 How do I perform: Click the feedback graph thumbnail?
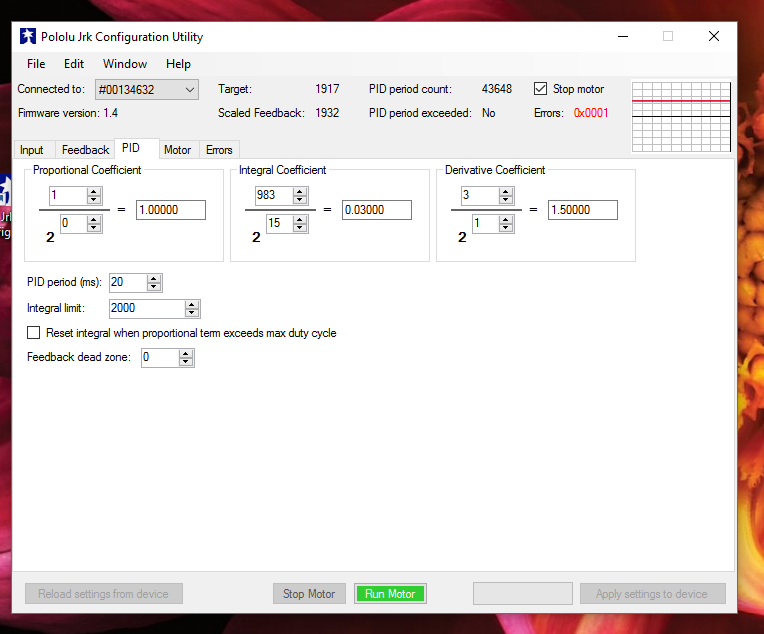pos(681,117)
